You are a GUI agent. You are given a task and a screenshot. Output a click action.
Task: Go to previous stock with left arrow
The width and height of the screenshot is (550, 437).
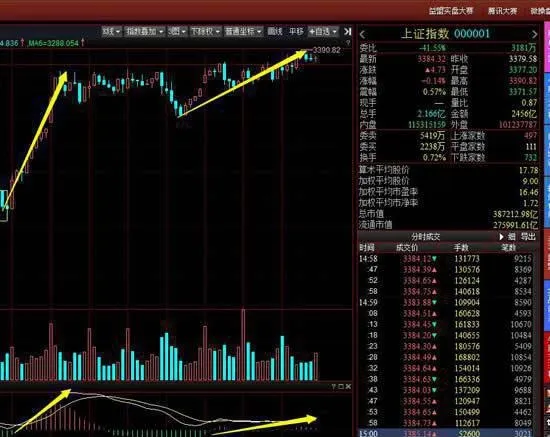tap(363, 34)
